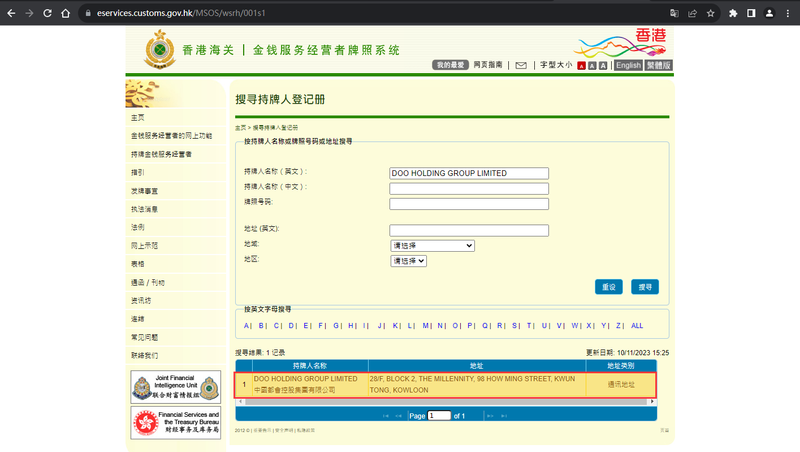Open the browser home page icon
This screenshot has width=800, height=452.
[65, 13]
